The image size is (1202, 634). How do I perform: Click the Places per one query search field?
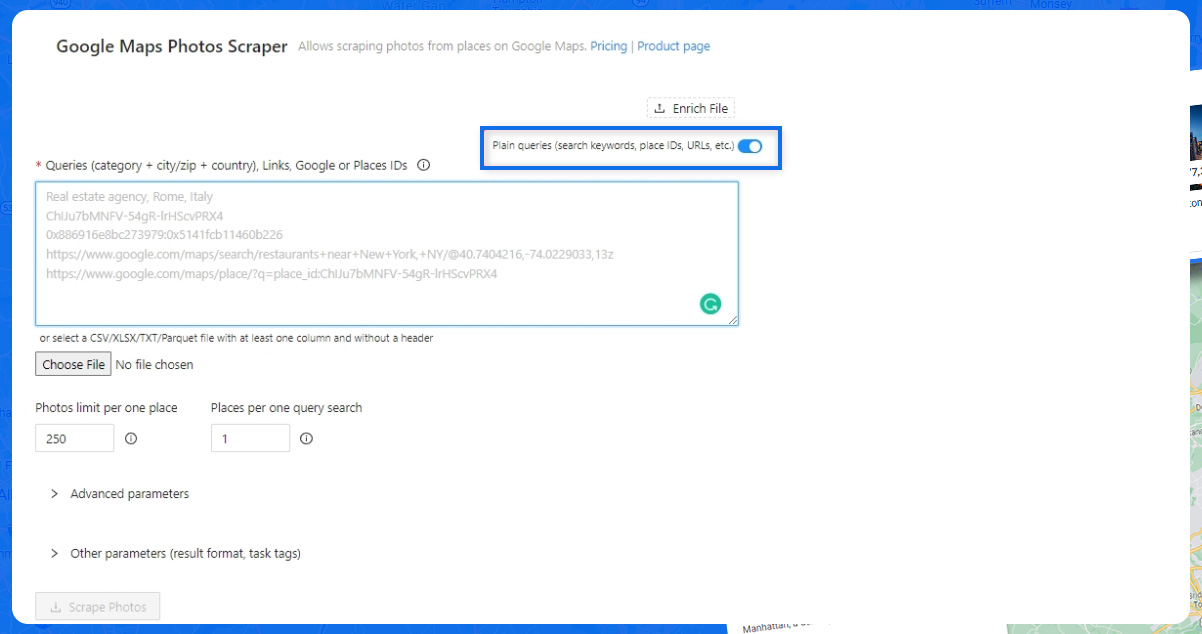click(x=250, y=438)
